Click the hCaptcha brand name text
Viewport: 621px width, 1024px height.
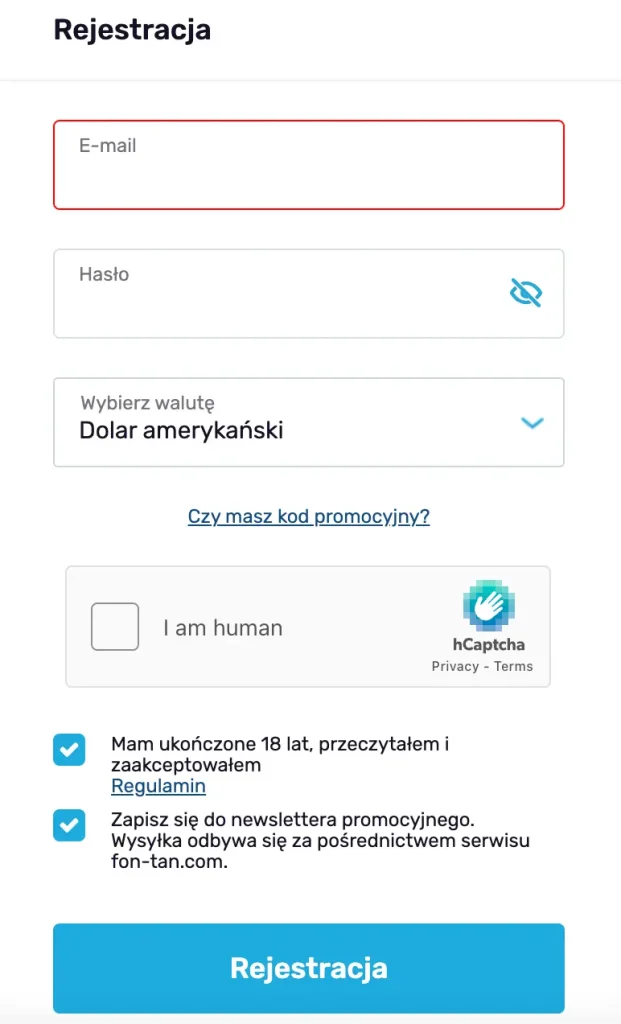click(488, 645)
